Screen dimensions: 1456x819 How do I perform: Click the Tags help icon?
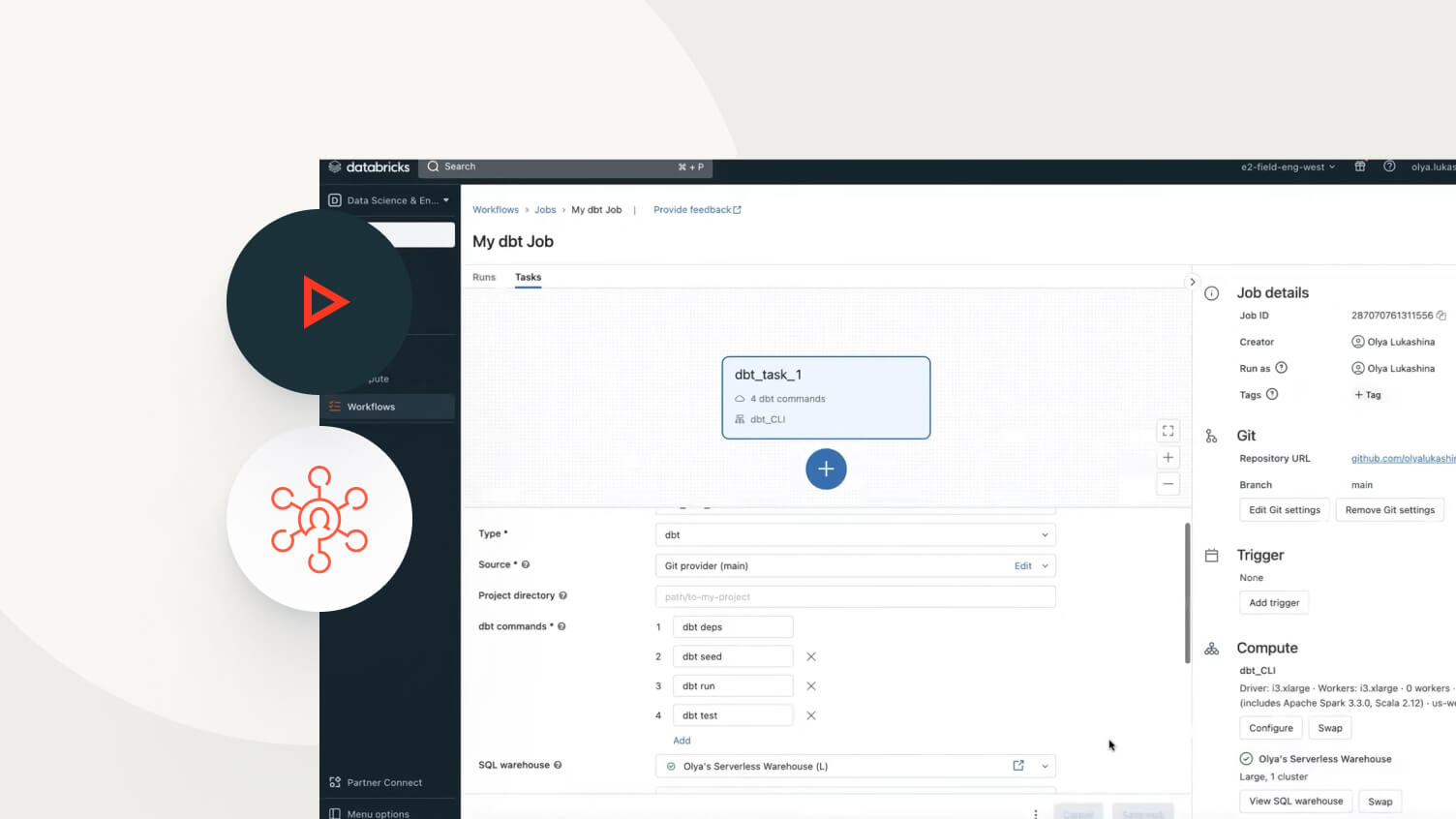pos(1272,394)
